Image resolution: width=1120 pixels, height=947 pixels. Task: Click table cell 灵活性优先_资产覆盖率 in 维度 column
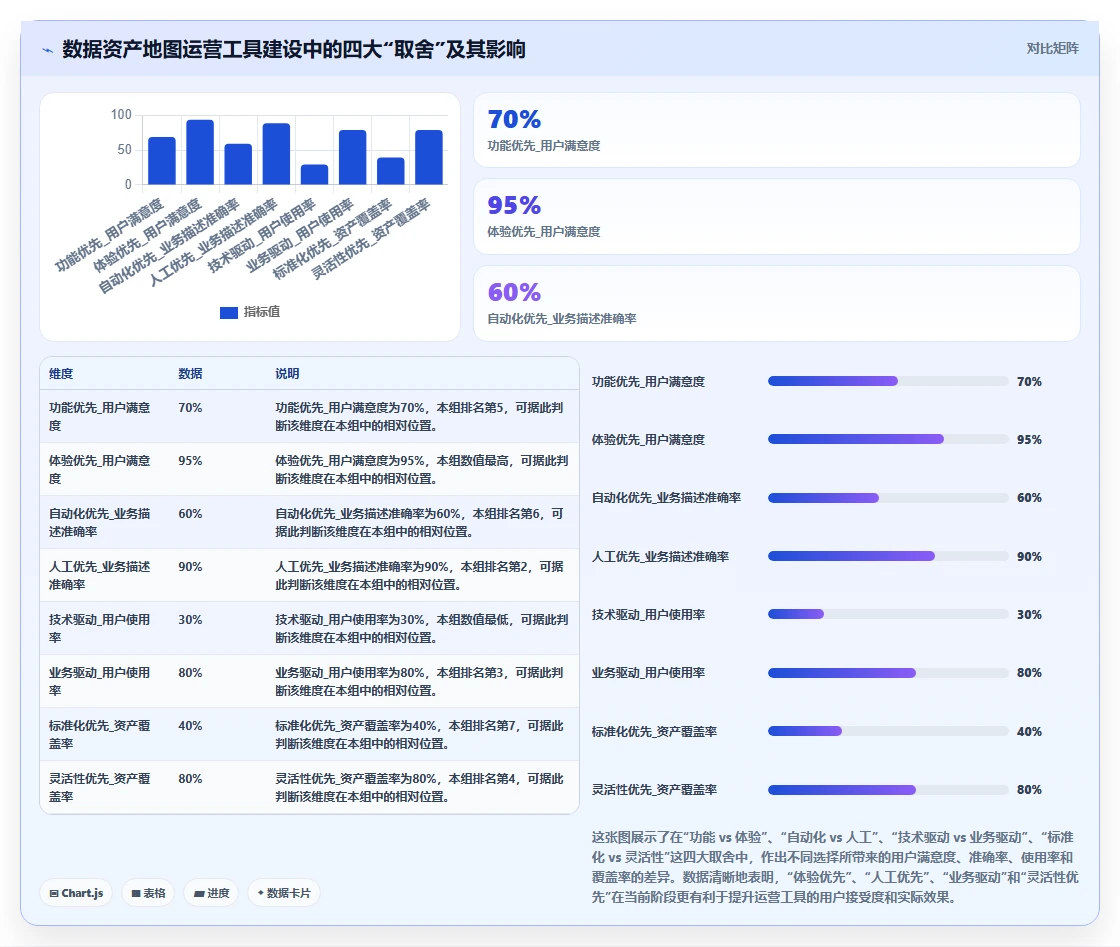point(99,787)
